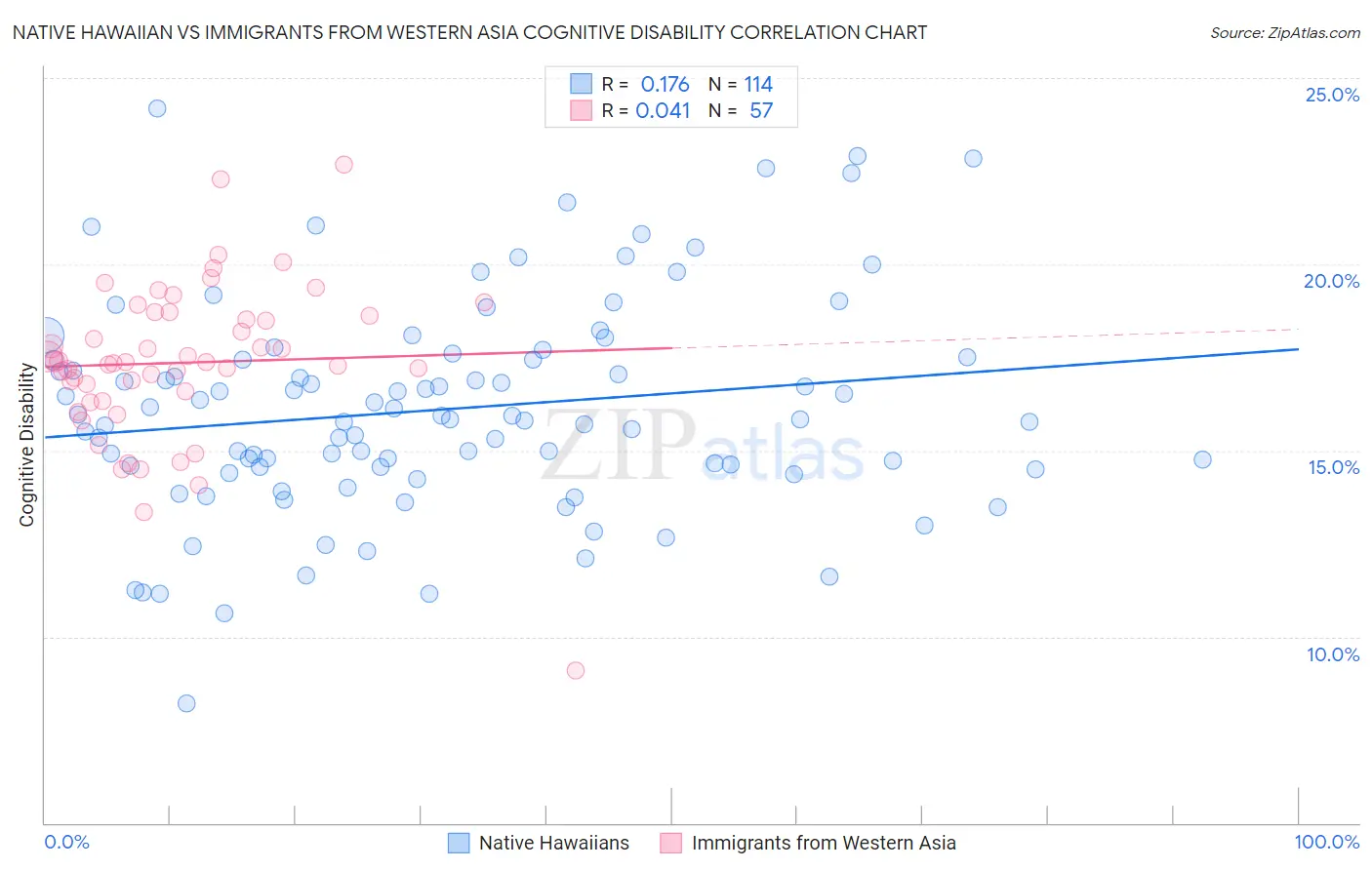The image size is (1372, 870).
Task: Click the 20.0% y-axis tick label
Action: point(1332,281)
